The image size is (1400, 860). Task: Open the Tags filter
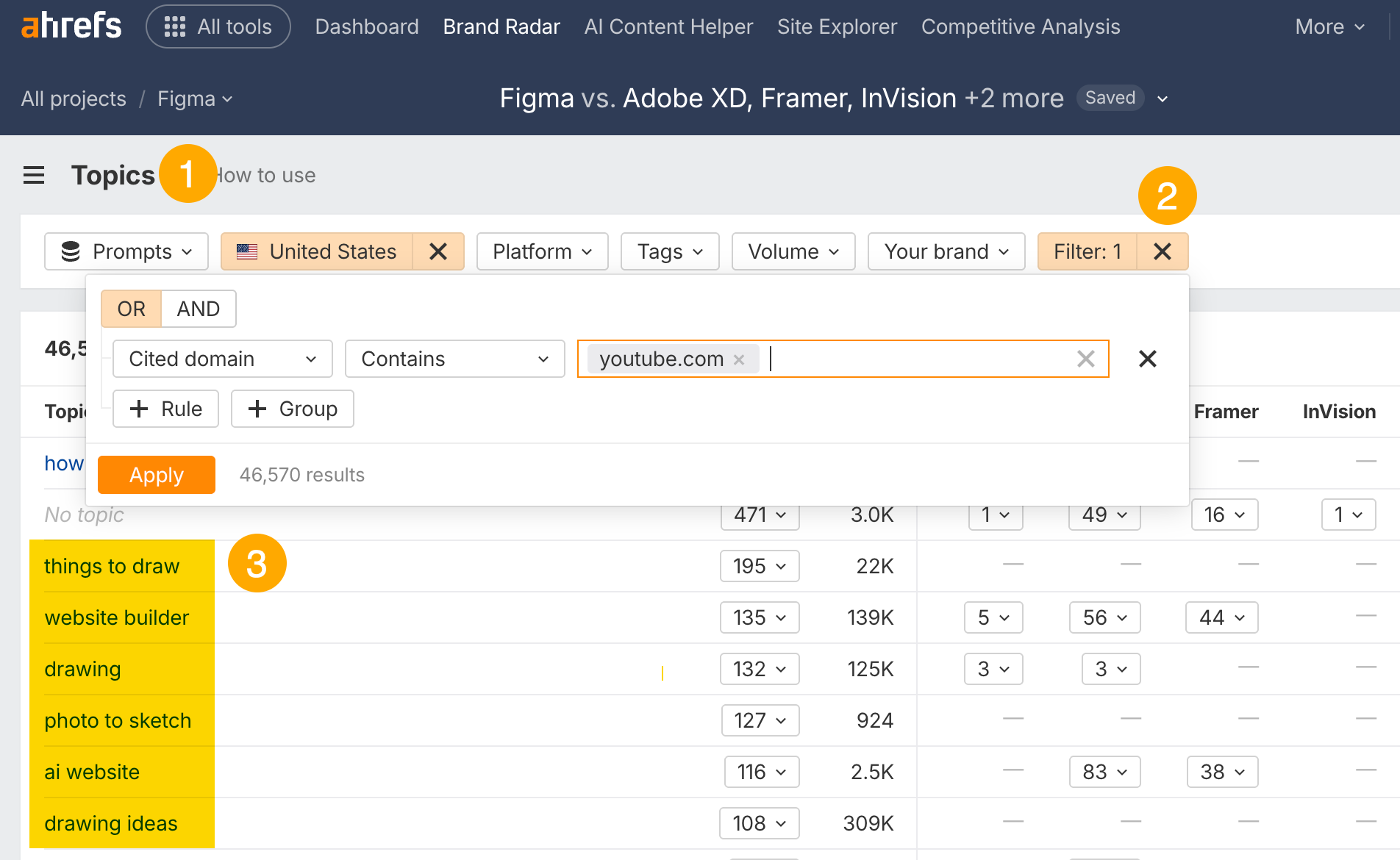[x=670, y=251]
